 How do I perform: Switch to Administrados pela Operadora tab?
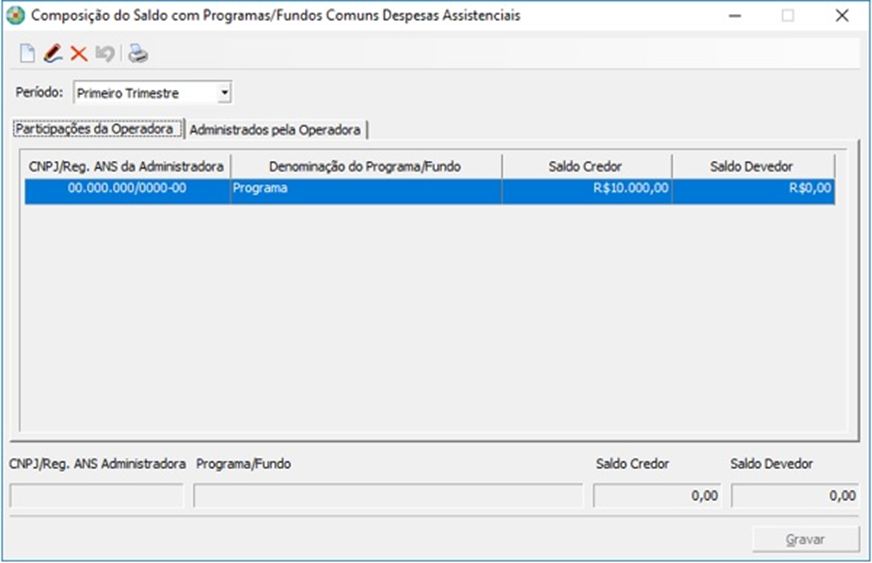coord(275,130)
